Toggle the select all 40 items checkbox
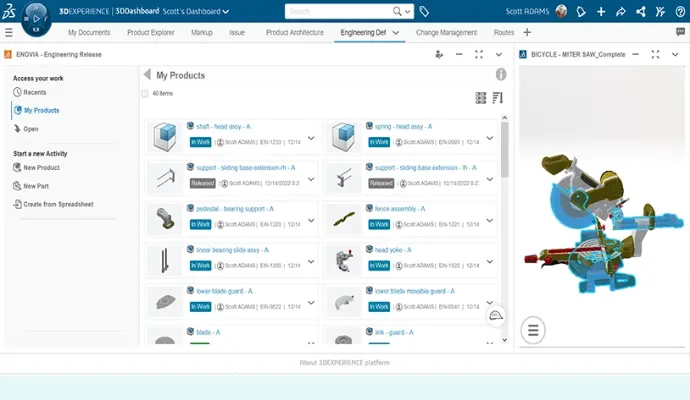 [x=145, y=93]
